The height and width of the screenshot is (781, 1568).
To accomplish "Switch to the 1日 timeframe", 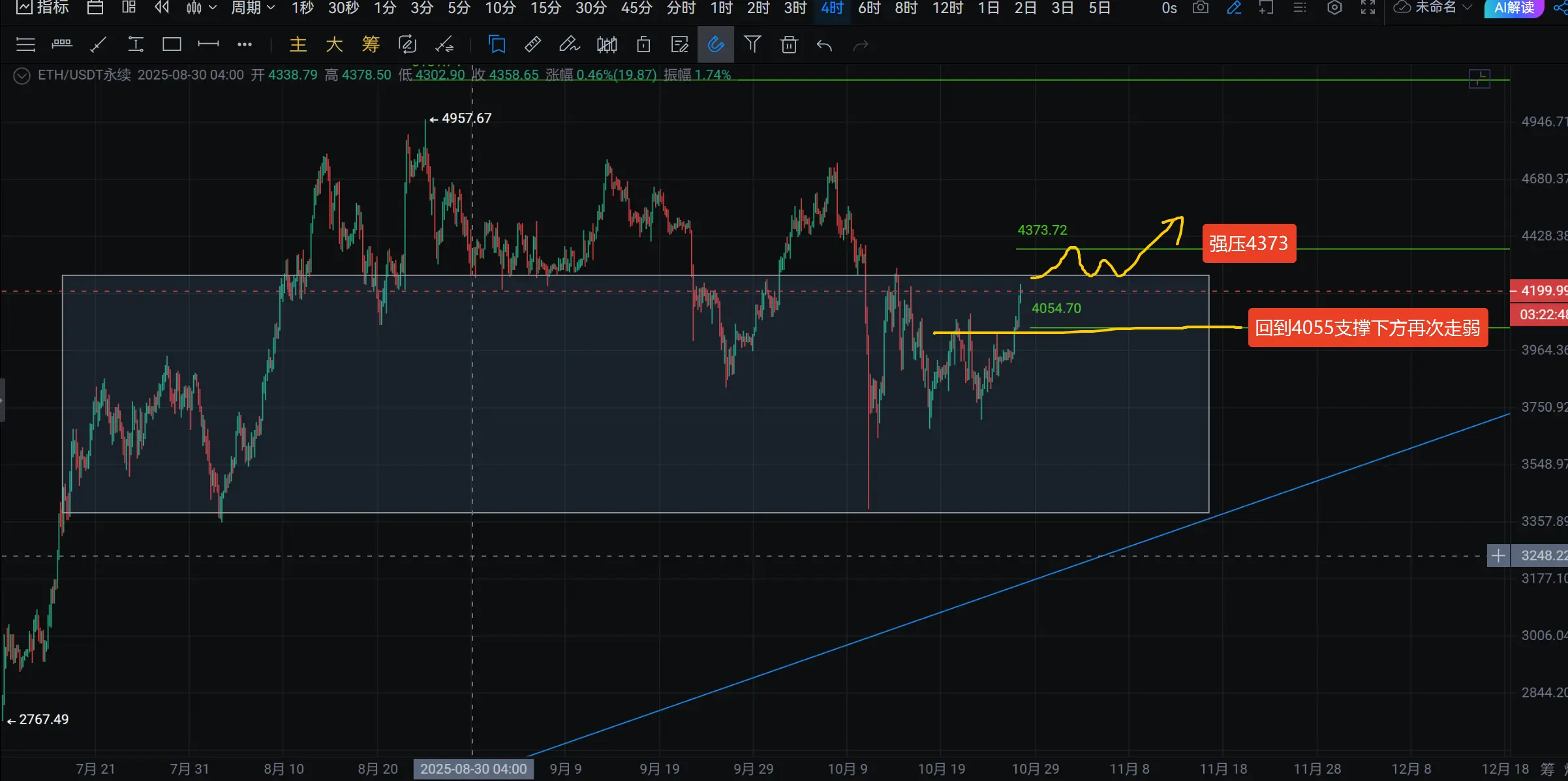I will (988, 8).
